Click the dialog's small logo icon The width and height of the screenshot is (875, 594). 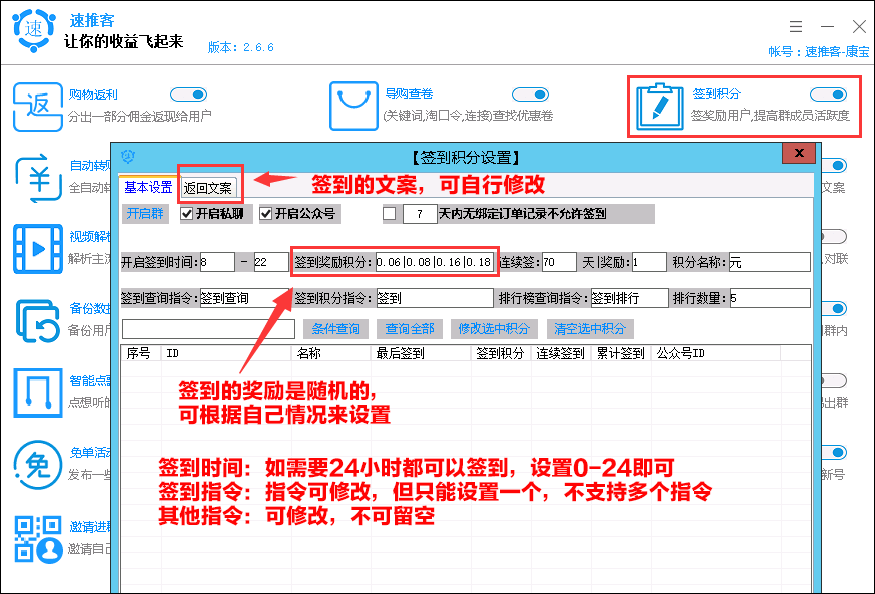(128, 157)
